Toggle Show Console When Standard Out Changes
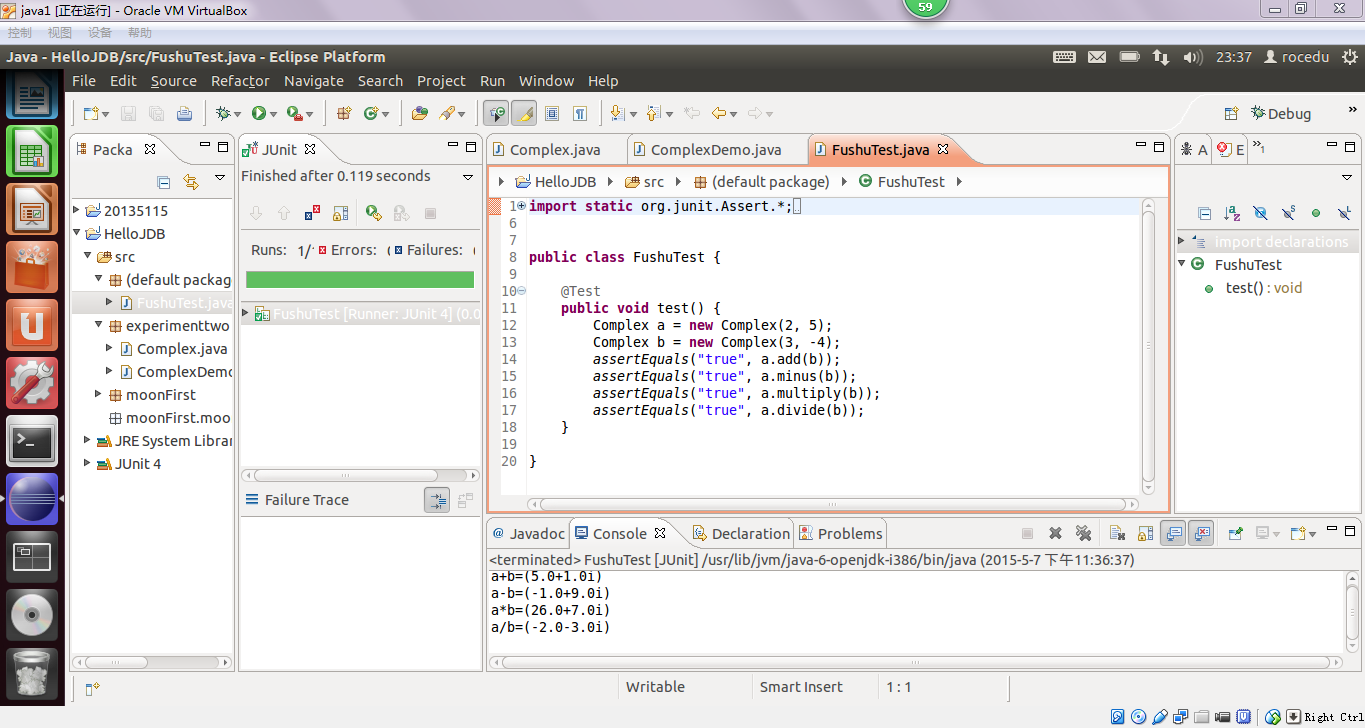Screen dimensions: 1365x728 point(1174,534)
